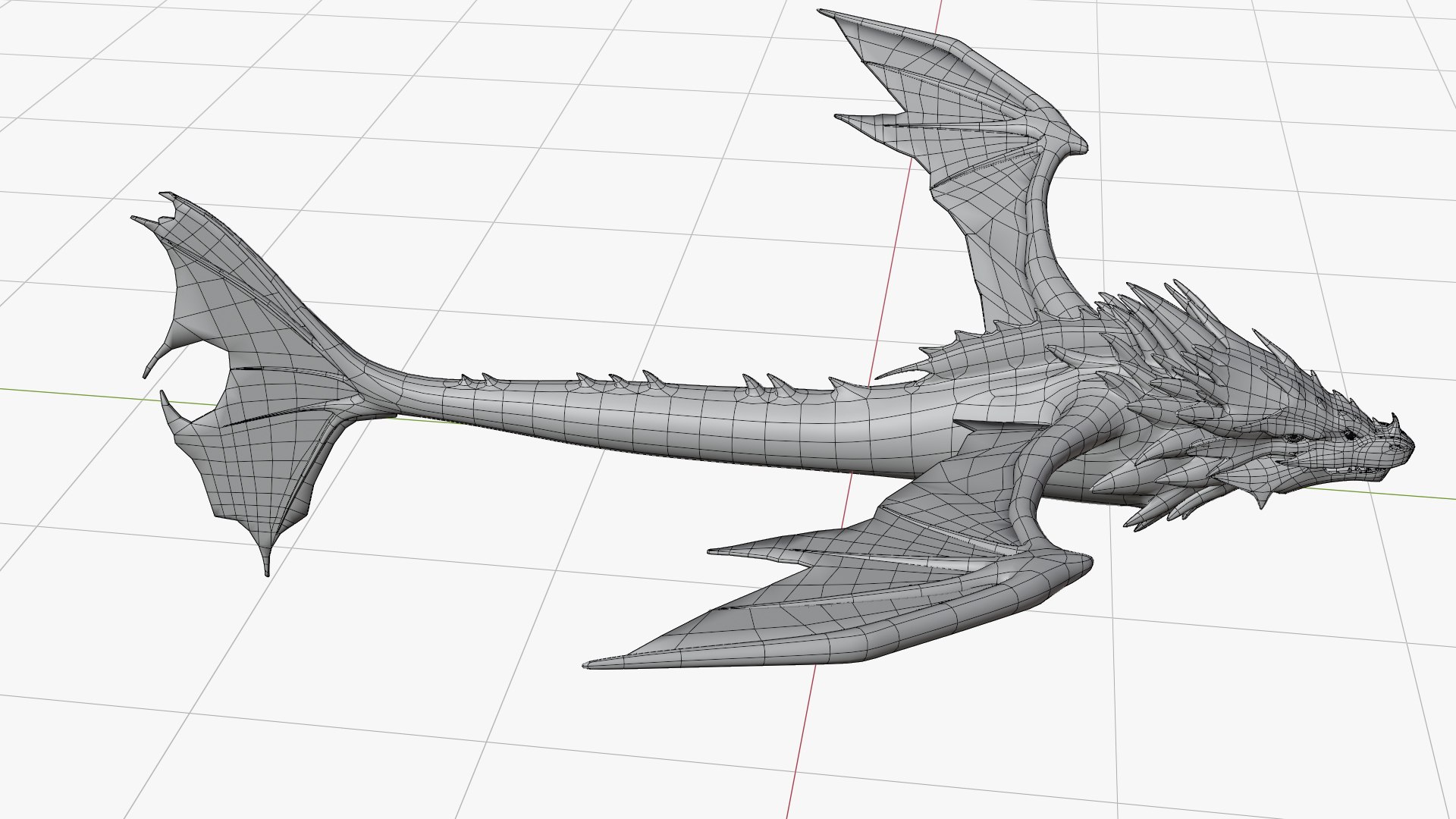
Task: Select the dragon's eye on the head
Action: pos(1350,435)
